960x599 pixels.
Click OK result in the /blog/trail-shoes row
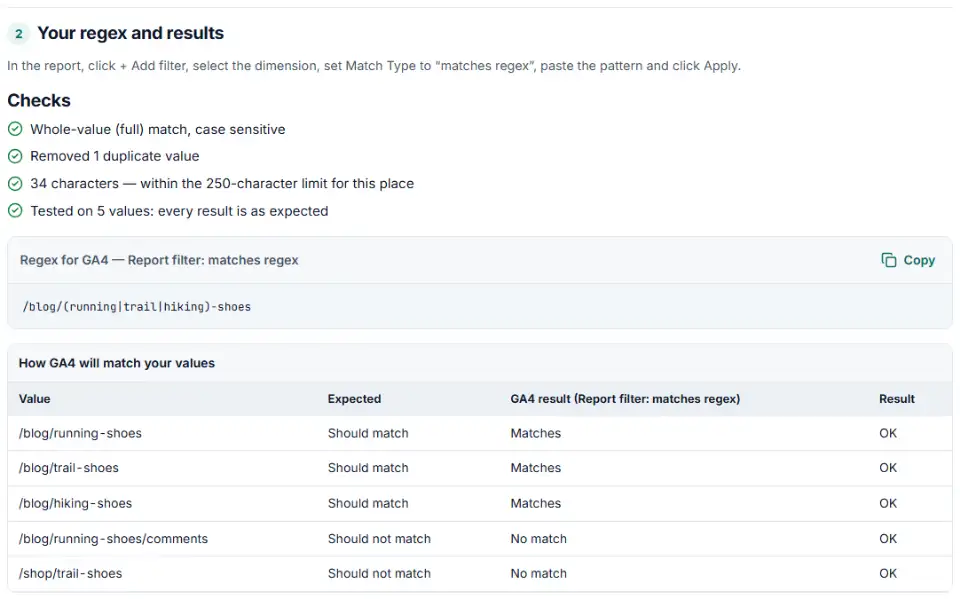[x=888, y=468]
